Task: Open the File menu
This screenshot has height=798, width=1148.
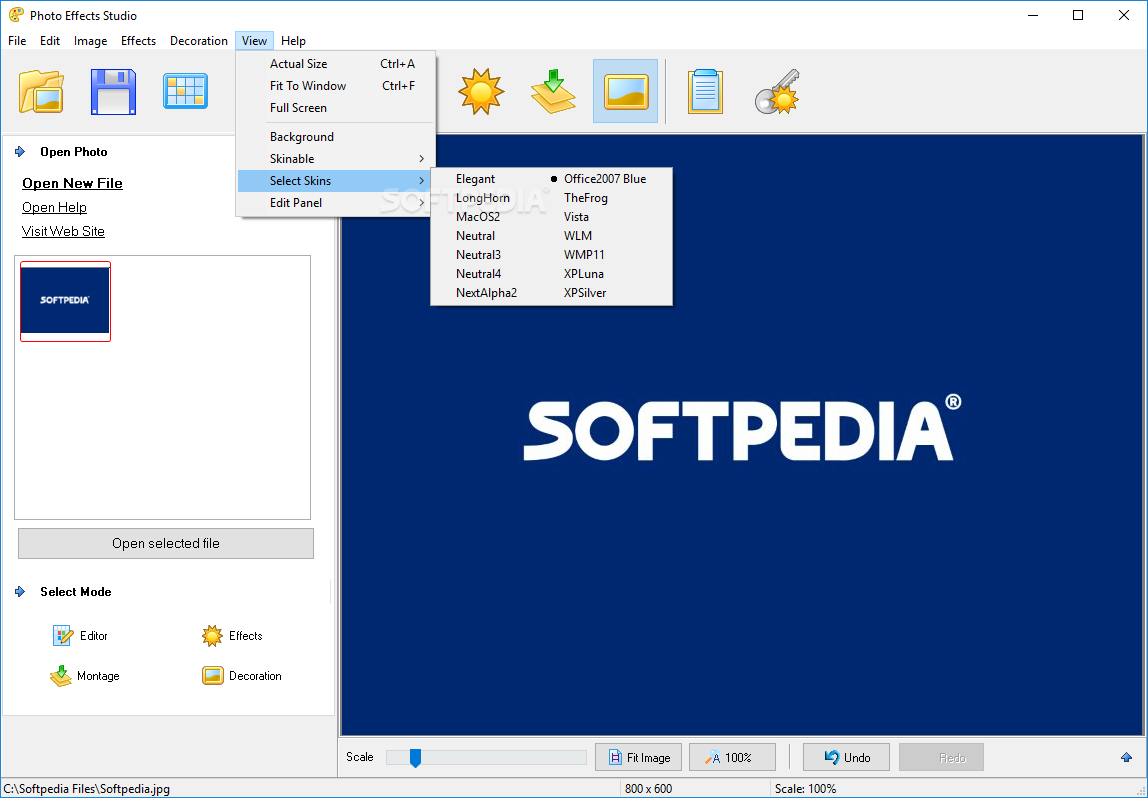Action: (x=17, y=41)
